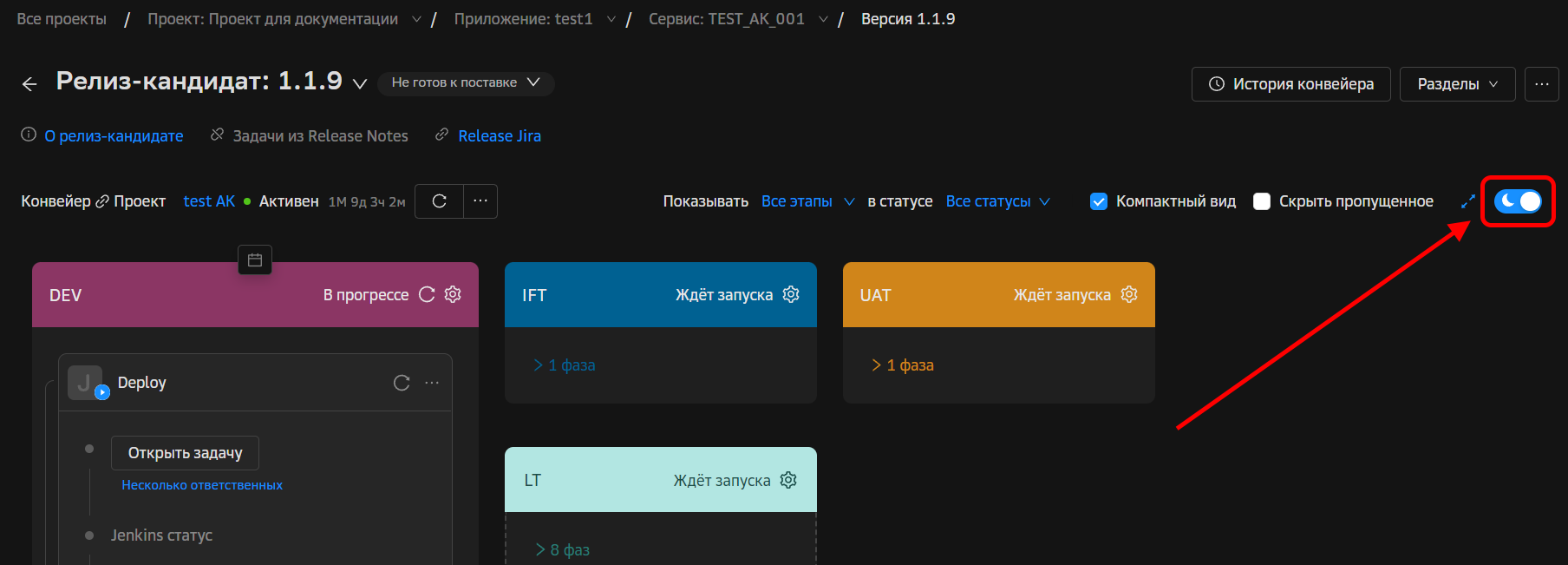This screenshot has width=1568, height=565.
Task: Open UAT stage settings gear
Action: (x=1129, y=295)
